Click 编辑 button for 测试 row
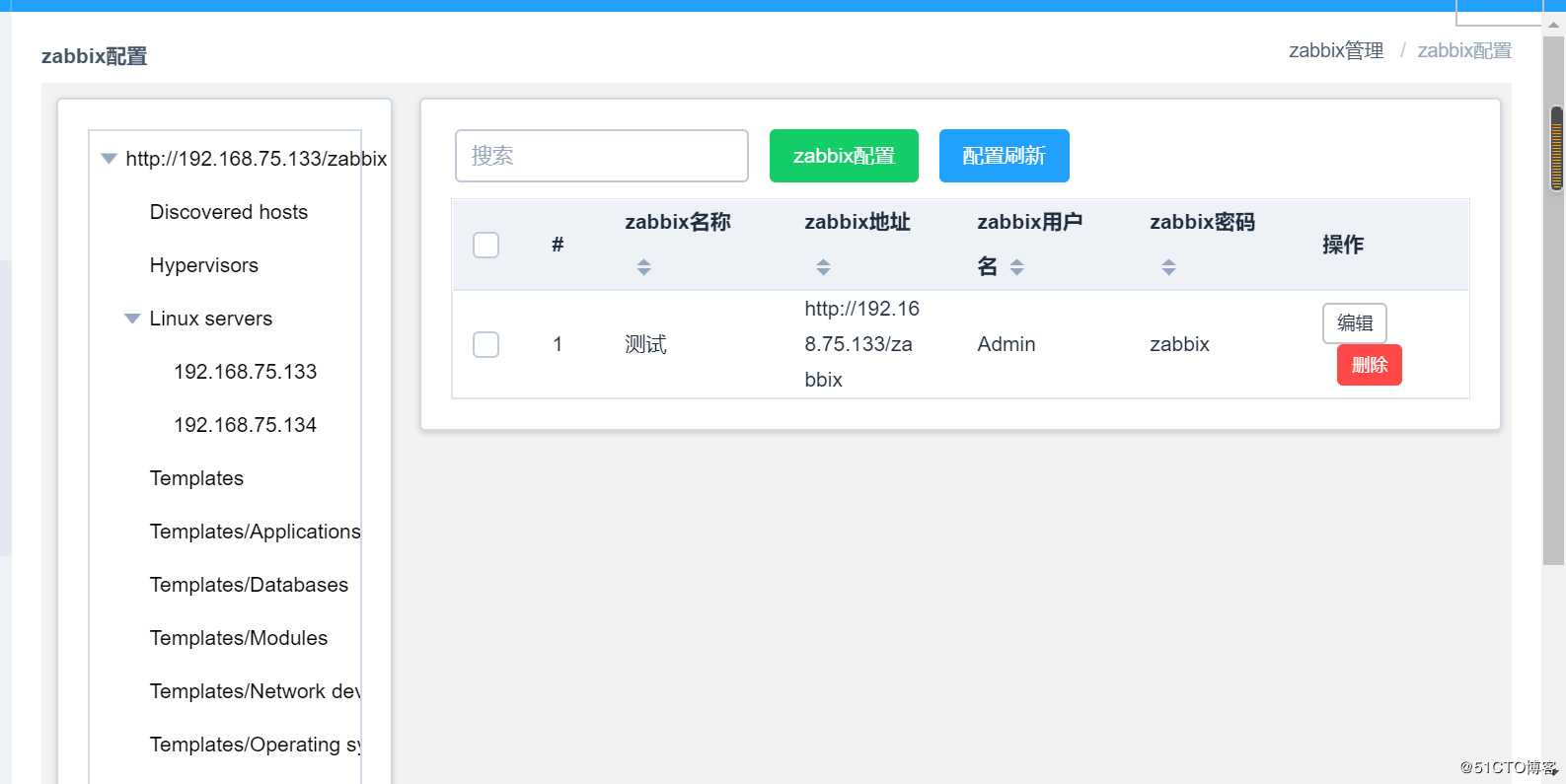The width and height of the screenshot is (1566, 784). [1355, 323]
